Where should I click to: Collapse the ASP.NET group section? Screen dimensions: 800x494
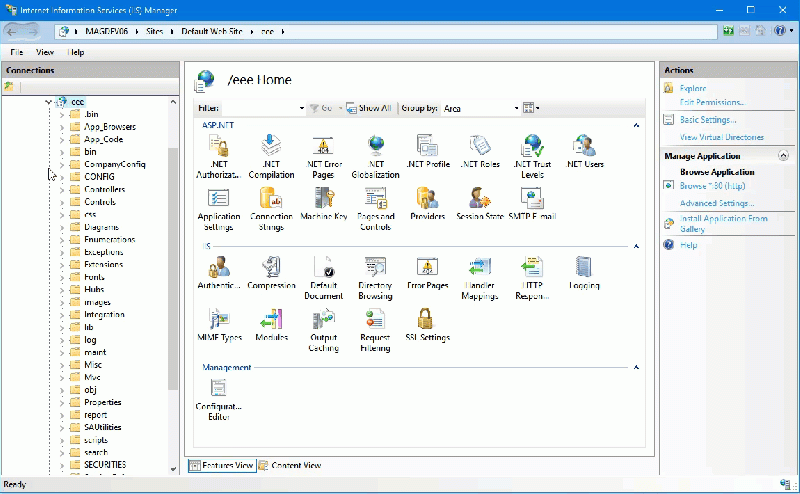click(x=636, y=125)
